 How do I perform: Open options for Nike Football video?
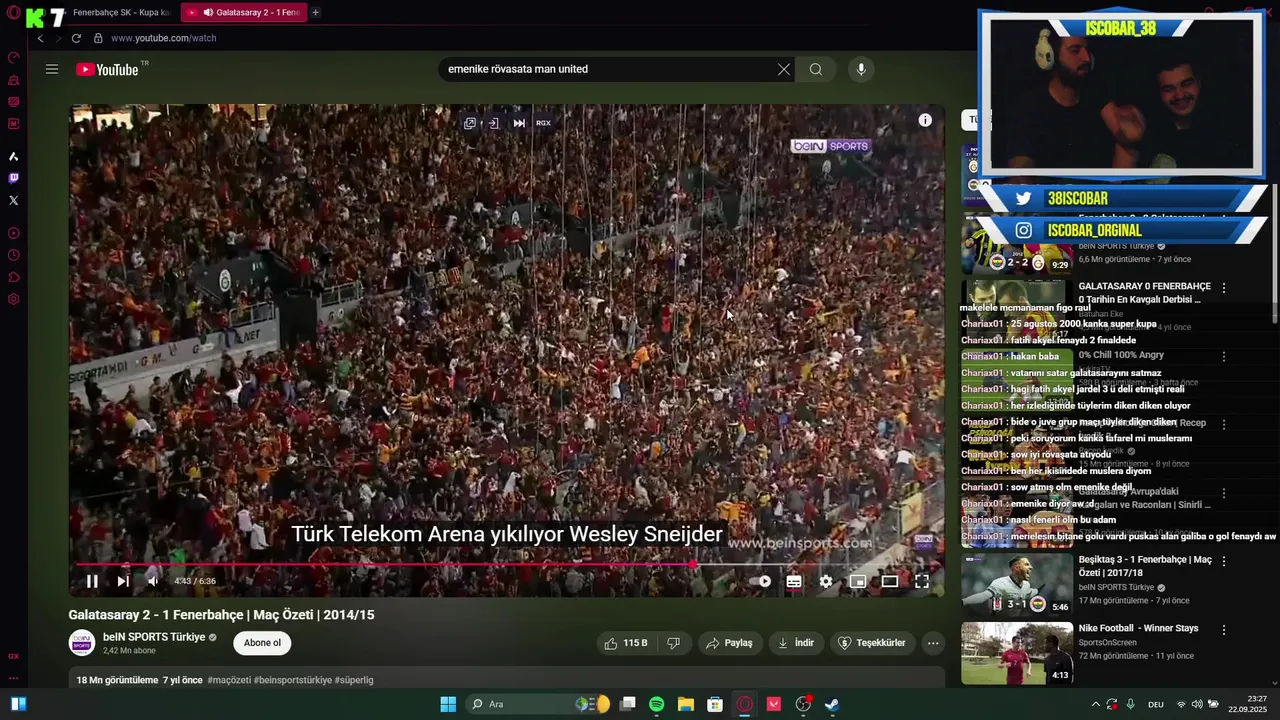1223,630
